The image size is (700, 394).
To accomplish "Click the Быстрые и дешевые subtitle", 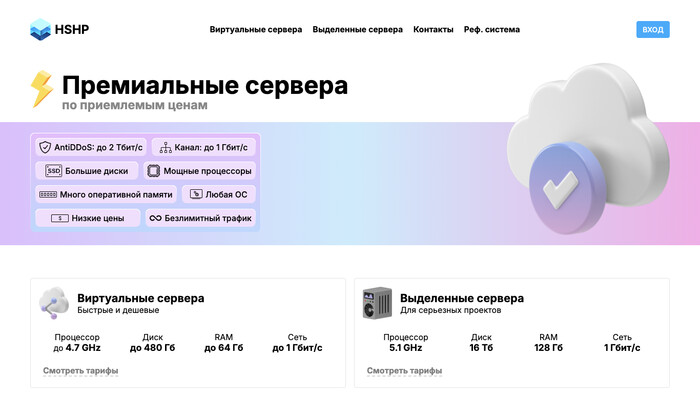I will pos(118,310).
